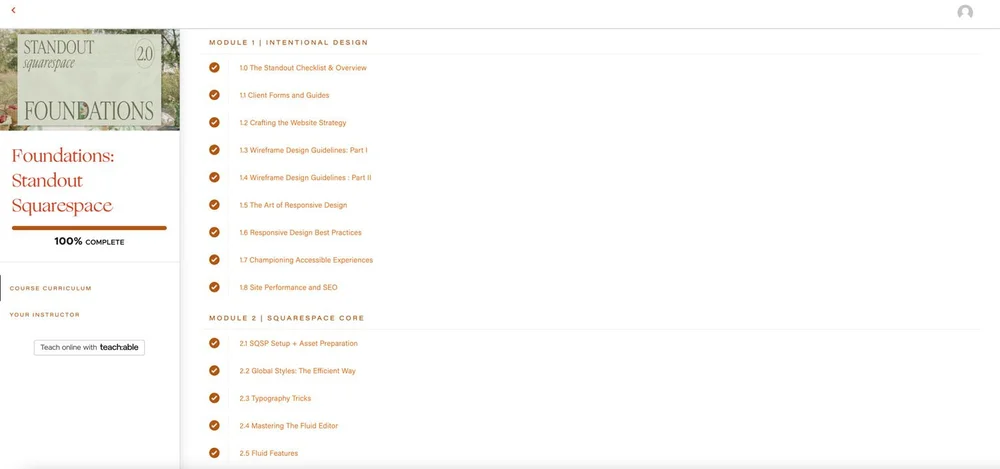Click the completion check for 1.2 Crafting the Website Strategy
Screen dimensions: 1000x469
click(x=214, y=123)
